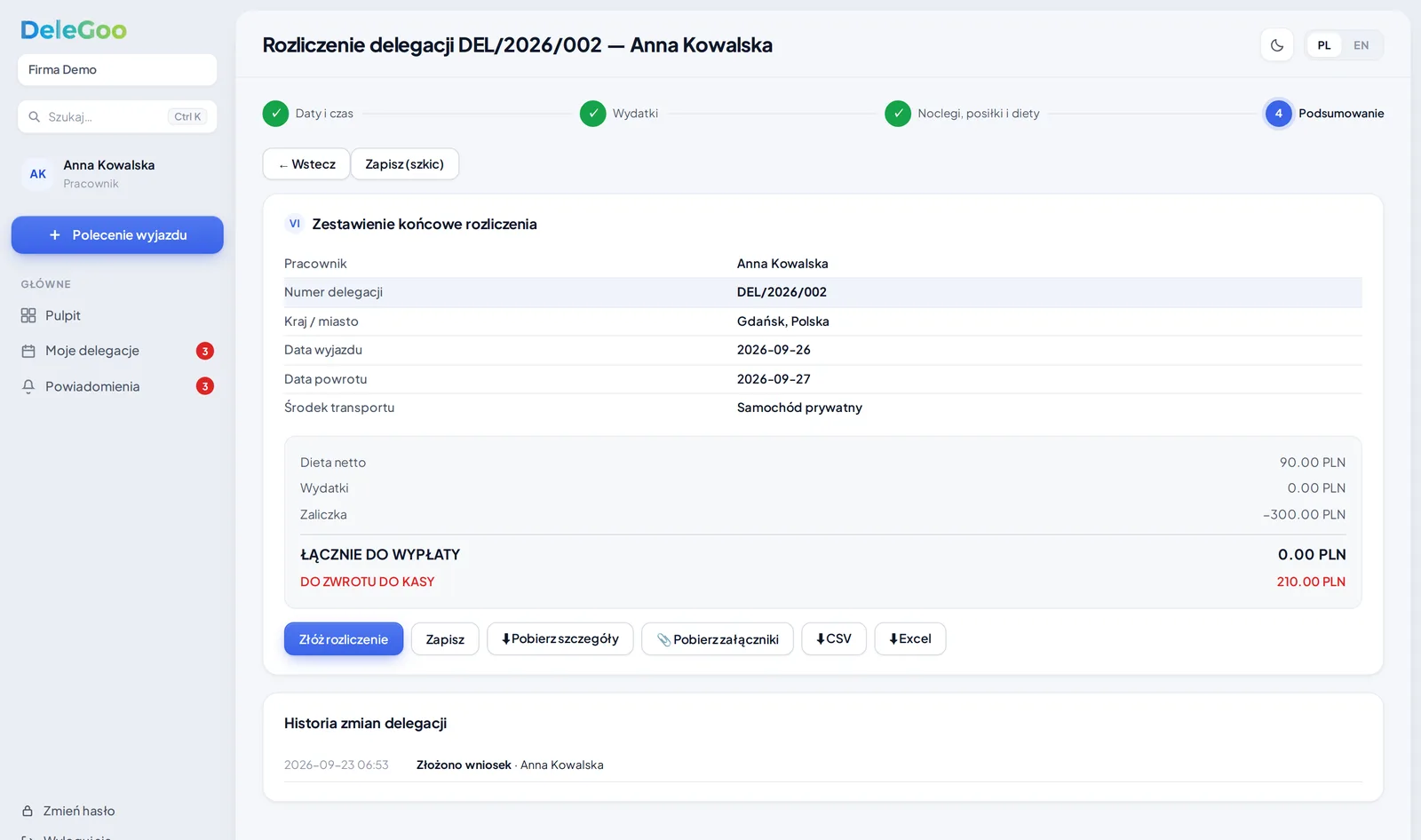The width and height of the screenshot is (1421, 840).
Task: Save draft with Zapisz (szkic)
Action: pos(405,164)
